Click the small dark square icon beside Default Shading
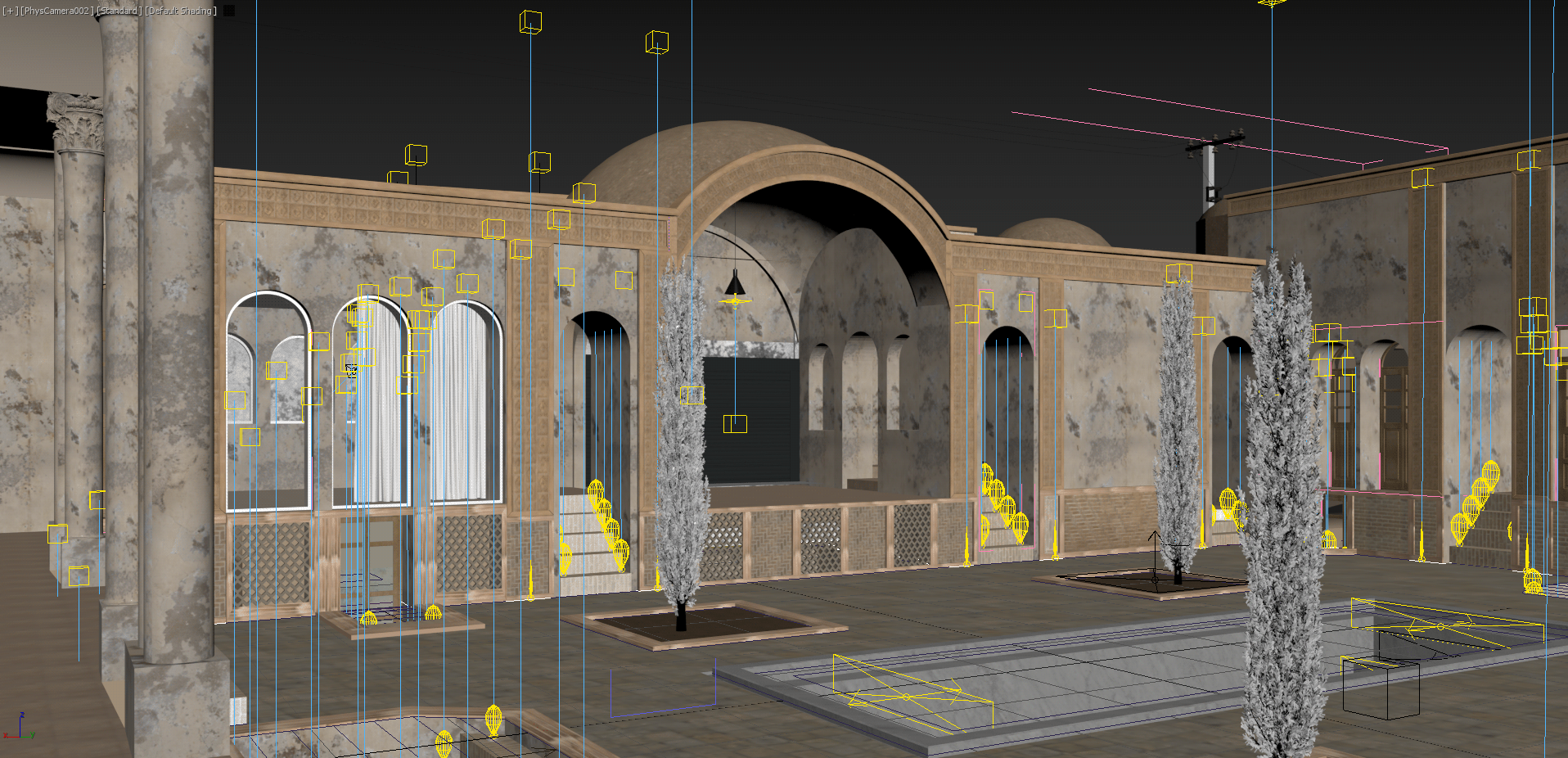Image resolution: width=1568 pixels, height=758 pixels. [229, 11]
